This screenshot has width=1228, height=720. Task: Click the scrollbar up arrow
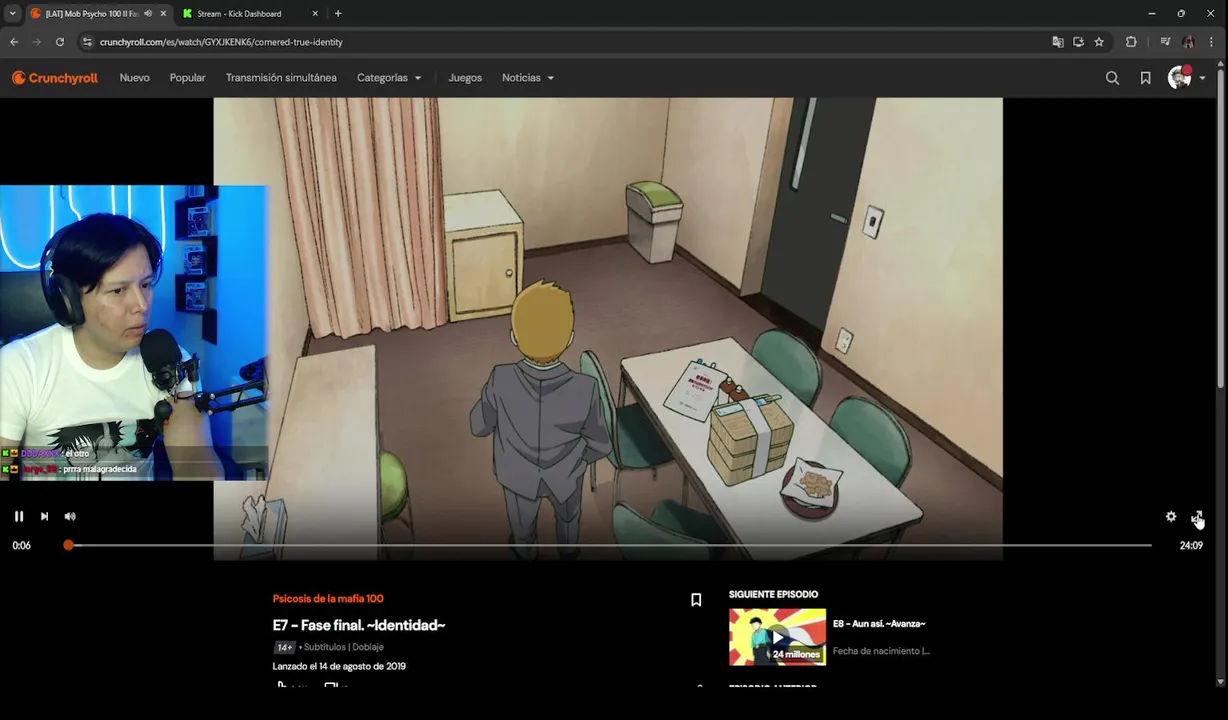coord(1221,63)
